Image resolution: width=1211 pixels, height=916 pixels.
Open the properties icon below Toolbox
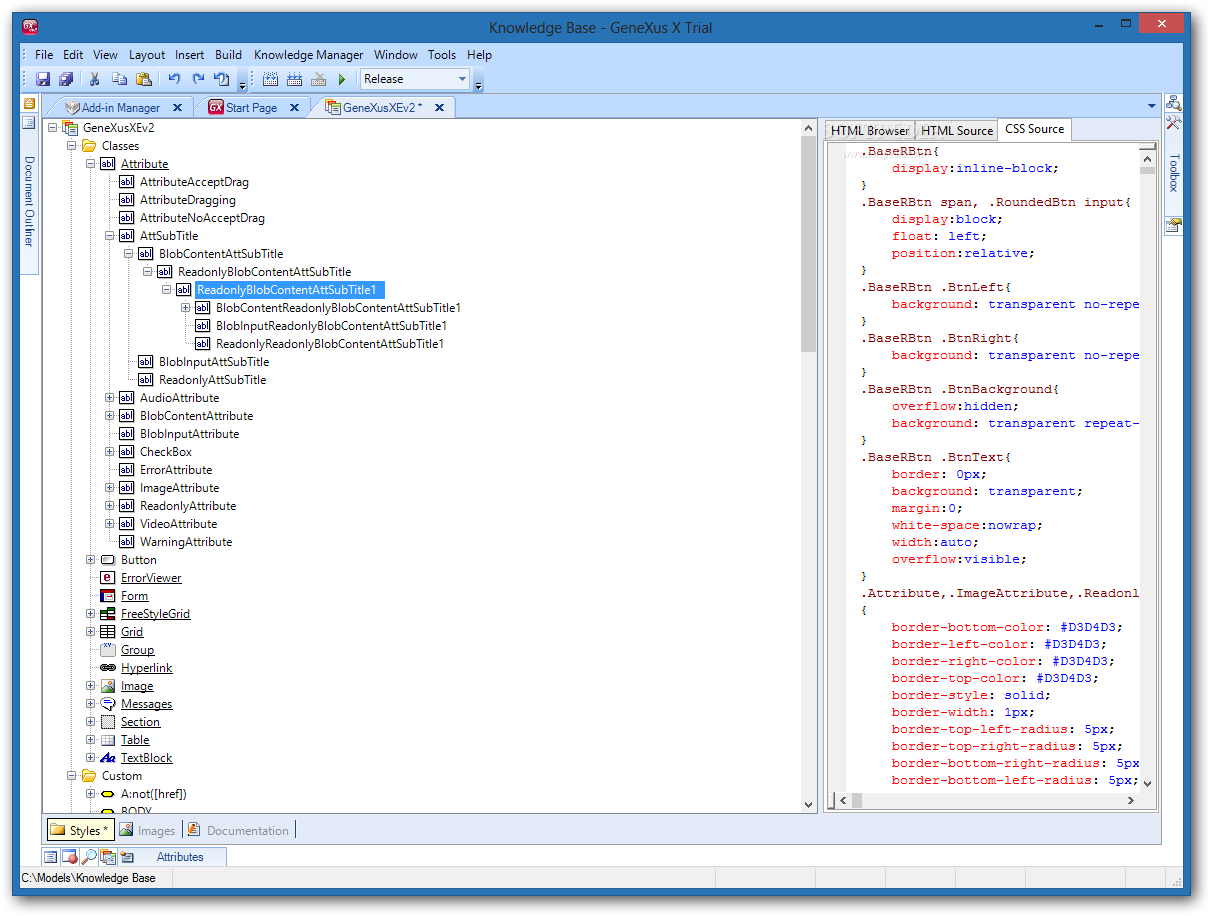point(1174,226)
